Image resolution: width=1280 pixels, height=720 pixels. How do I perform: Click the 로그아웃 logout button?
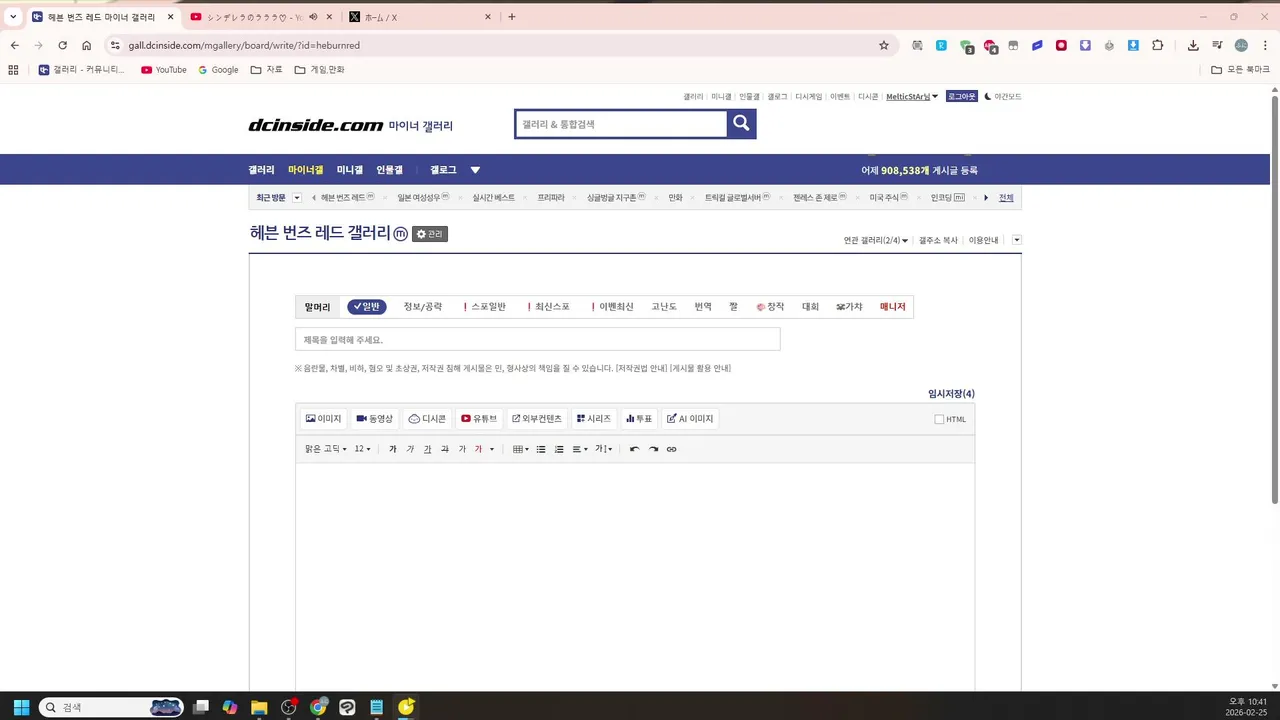point(961,97)
